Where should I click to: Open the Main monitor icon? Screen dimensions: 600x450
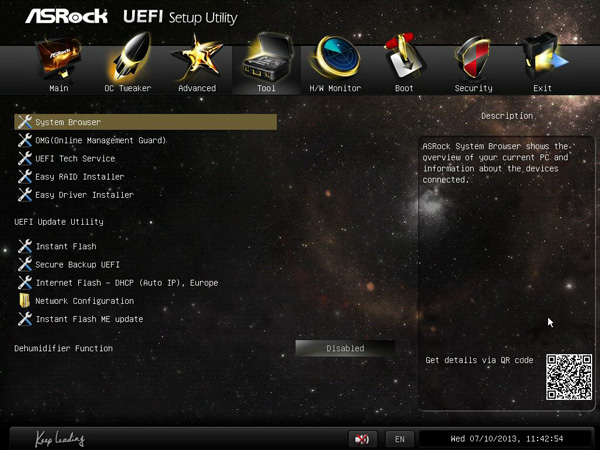59,57
